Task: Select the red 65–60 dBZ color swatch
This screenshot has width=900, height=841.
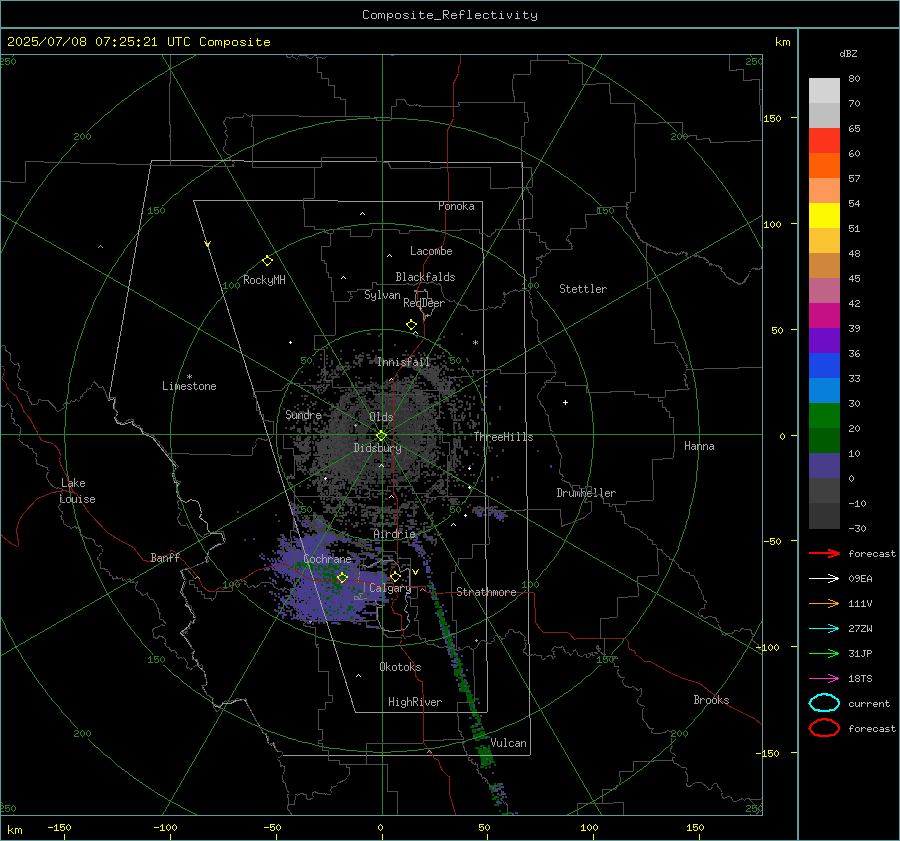Action: 824,141
